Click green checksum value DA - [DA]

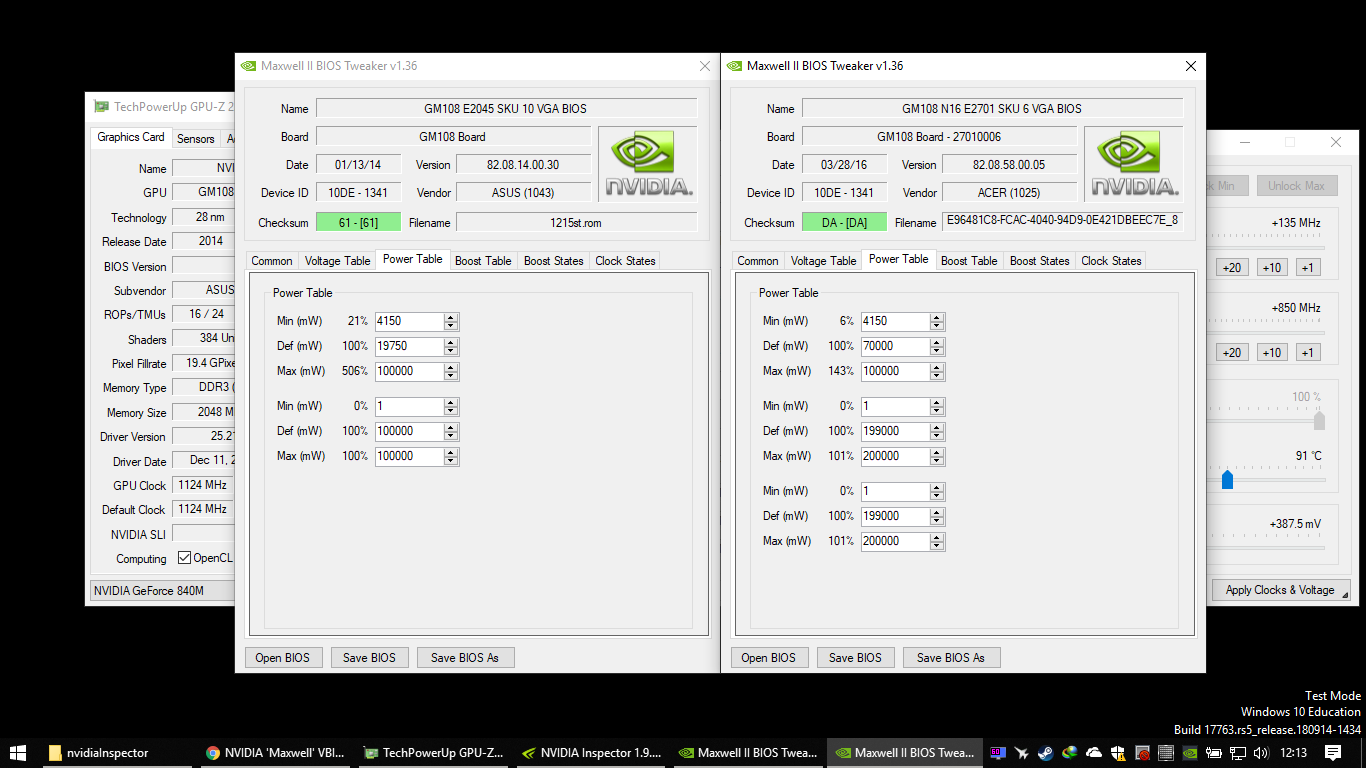click(845, 222)
